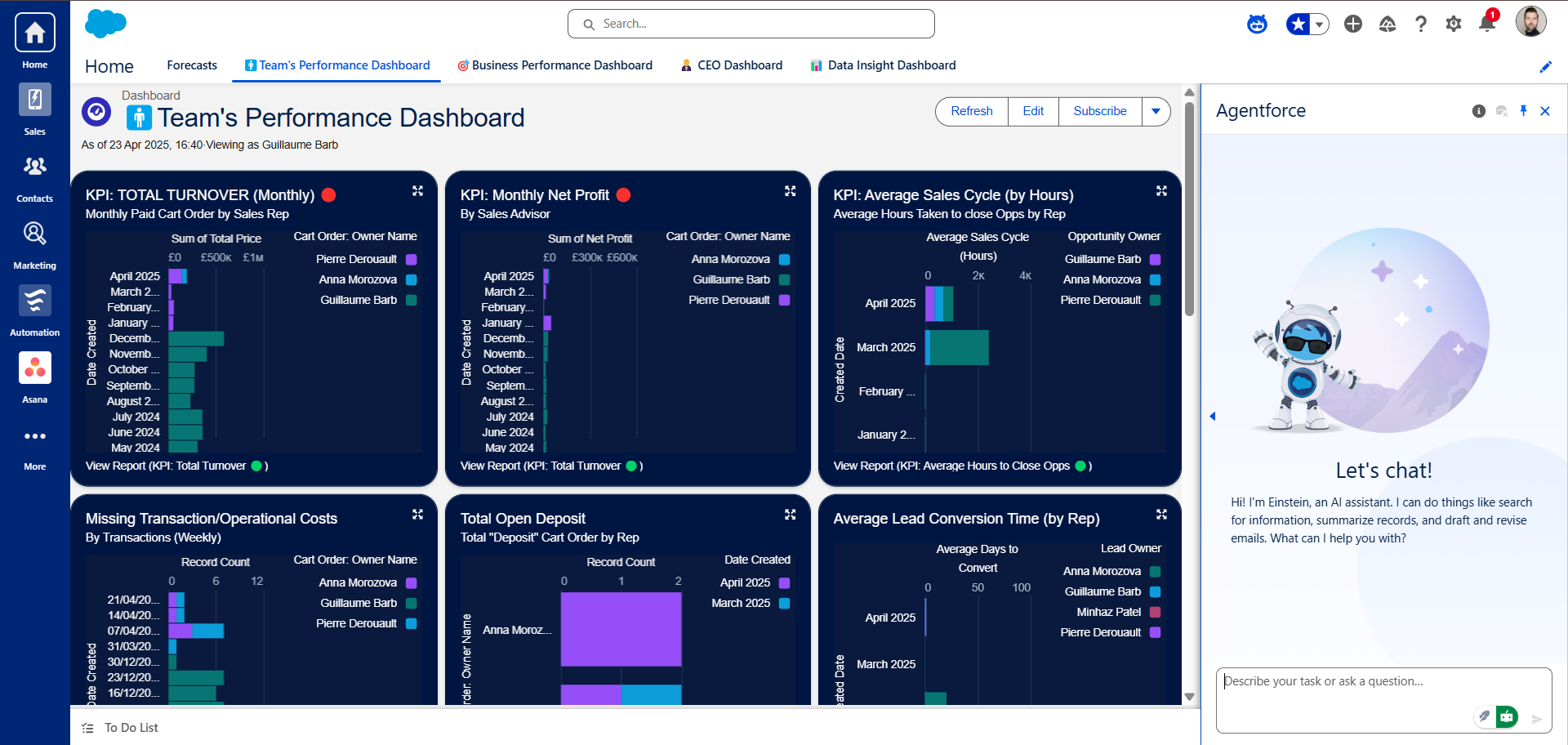Click 'Guillaume Barb' in Total Turnover legend
The height and width of the screenshot is (745, 1568).
(x=359, y=300)
